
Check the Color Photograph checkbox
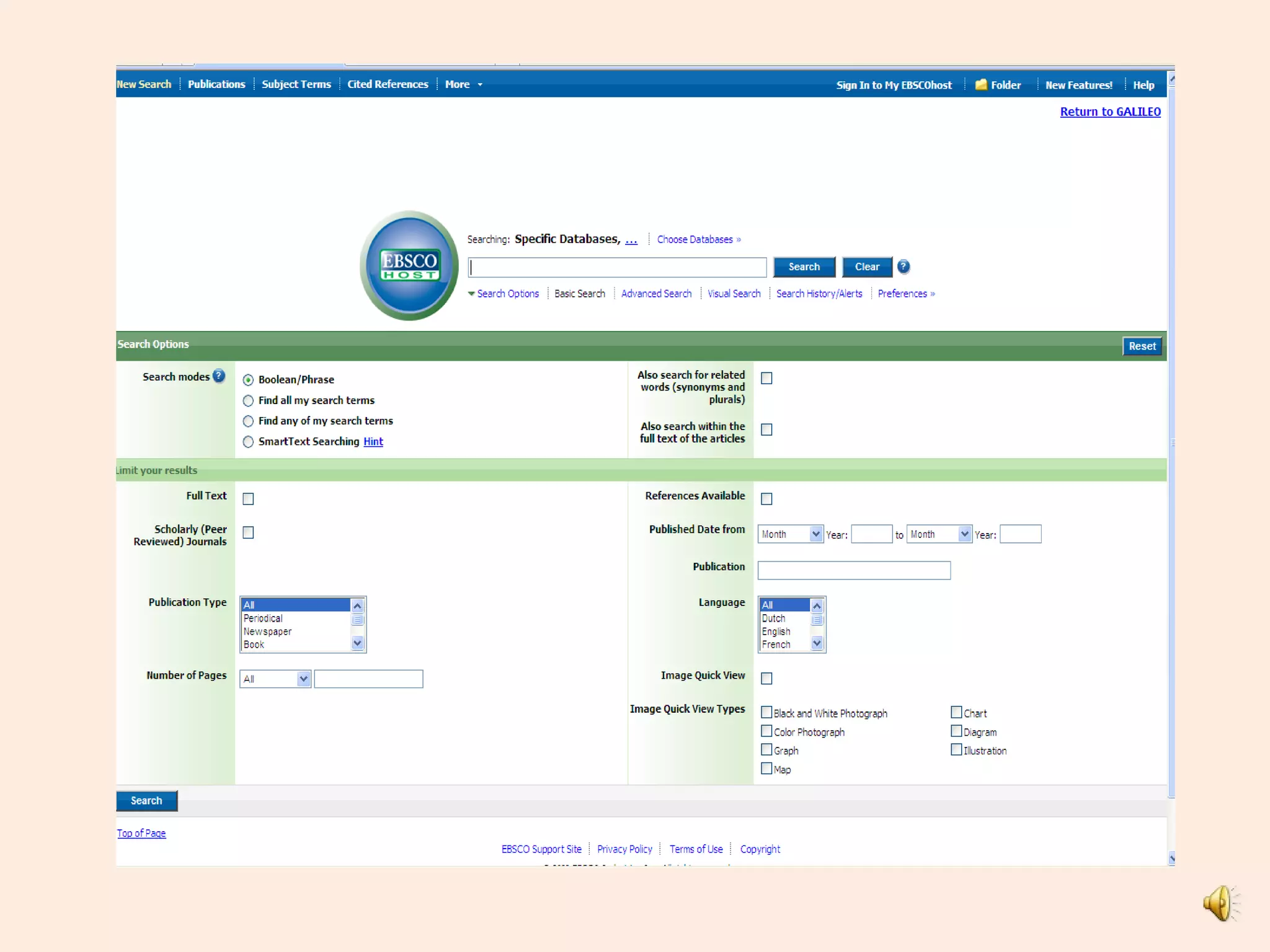[x=766, y=731]
